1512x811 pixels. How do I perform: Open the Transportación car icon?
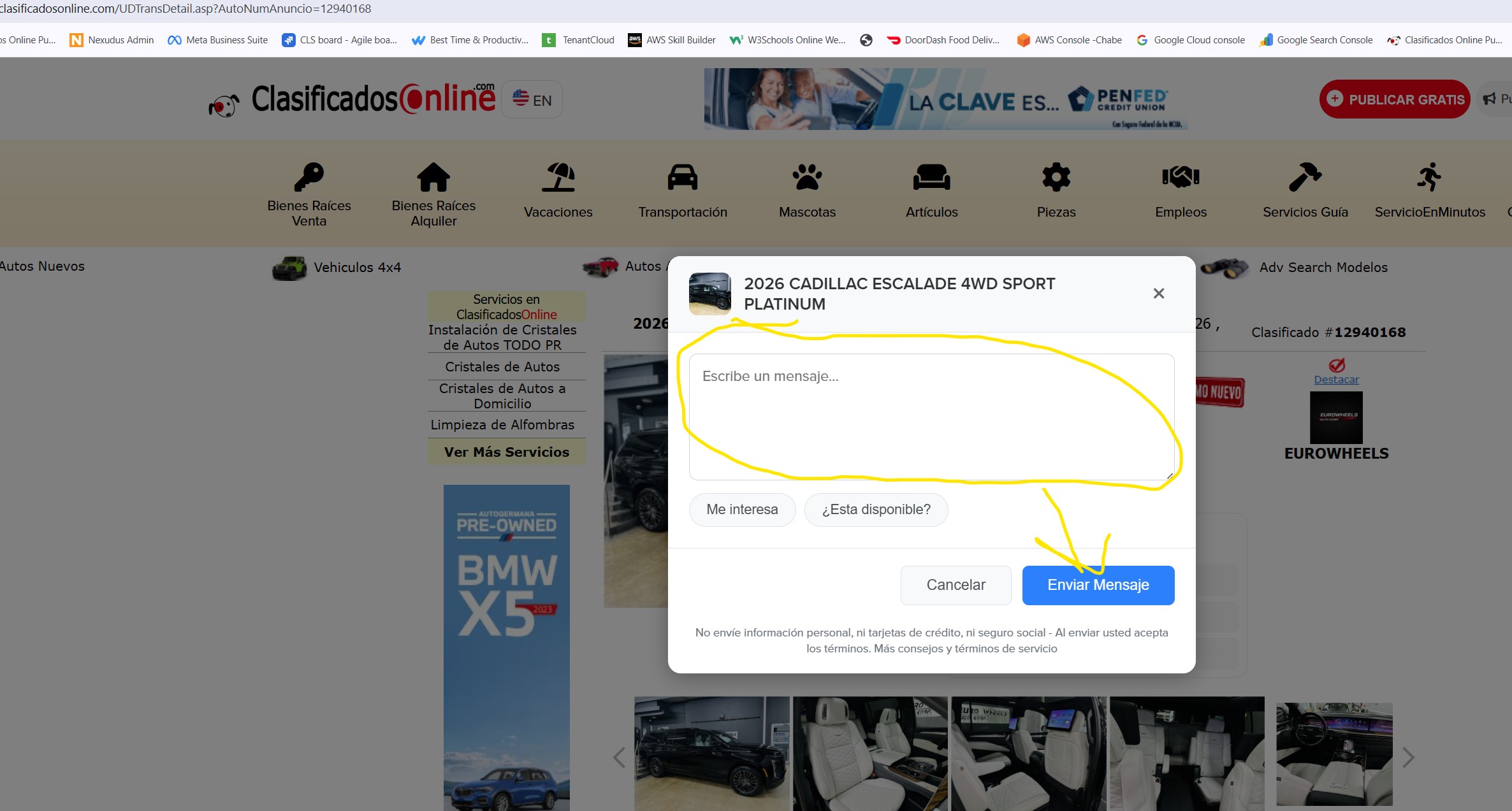click(683, 177)
